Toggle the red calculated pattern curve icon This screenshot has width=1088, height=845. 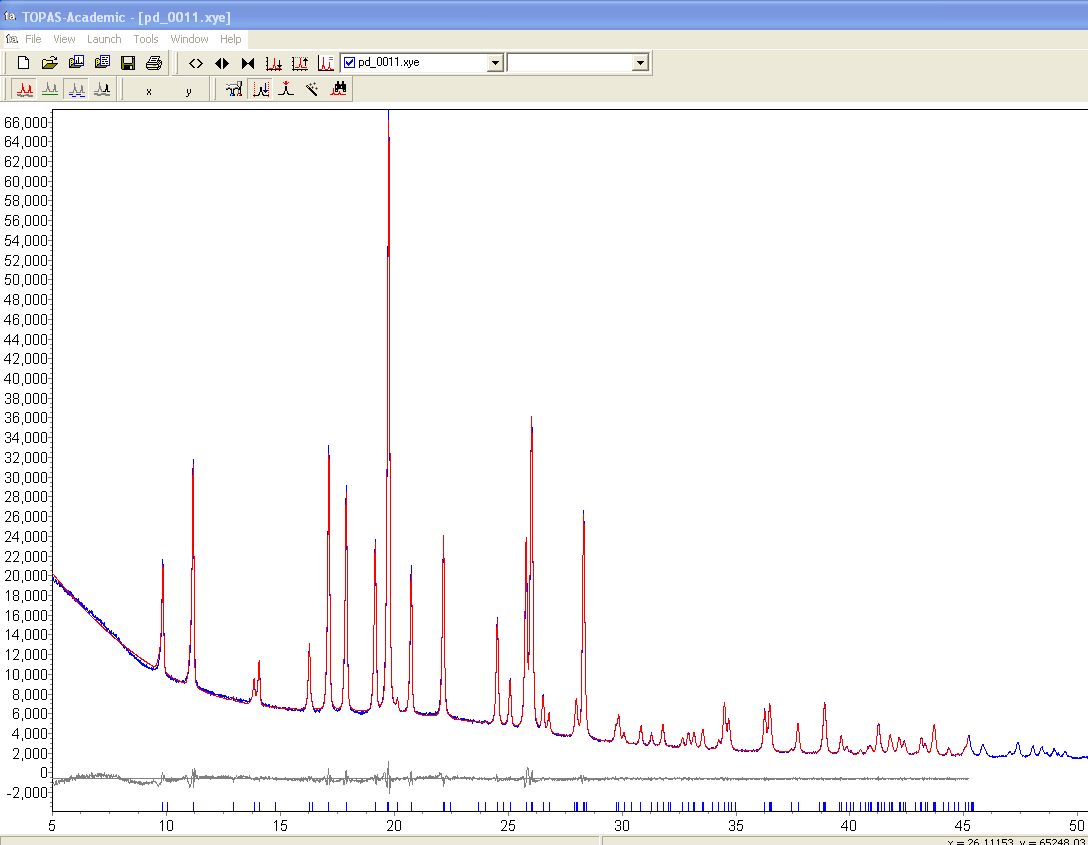(x=25, y=89)
